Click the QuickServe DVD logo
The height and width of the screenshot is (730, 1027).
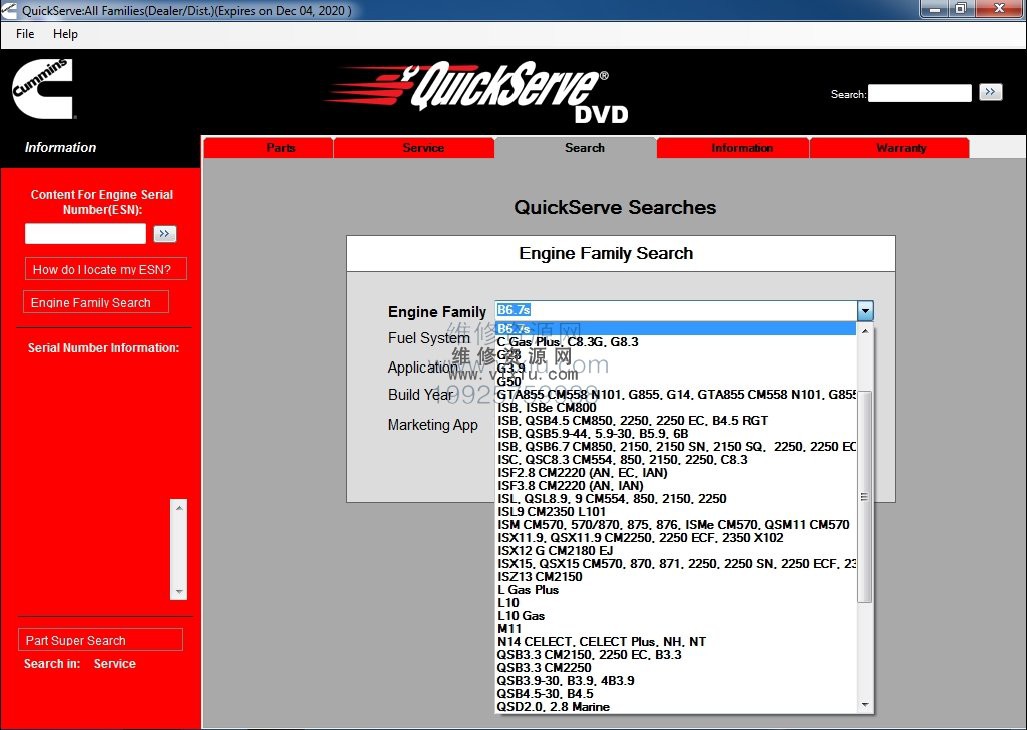coord(478,93)
